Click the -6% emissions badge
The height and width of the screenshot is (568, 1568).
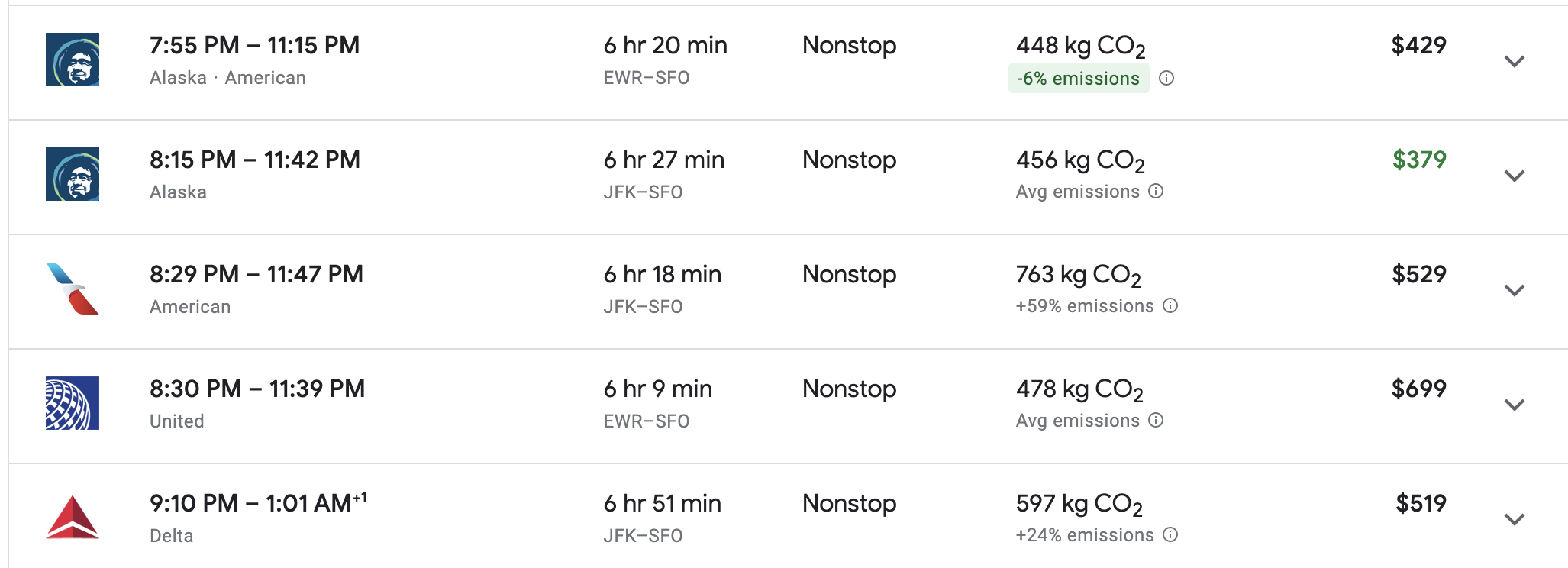[x=1079, y=78]
